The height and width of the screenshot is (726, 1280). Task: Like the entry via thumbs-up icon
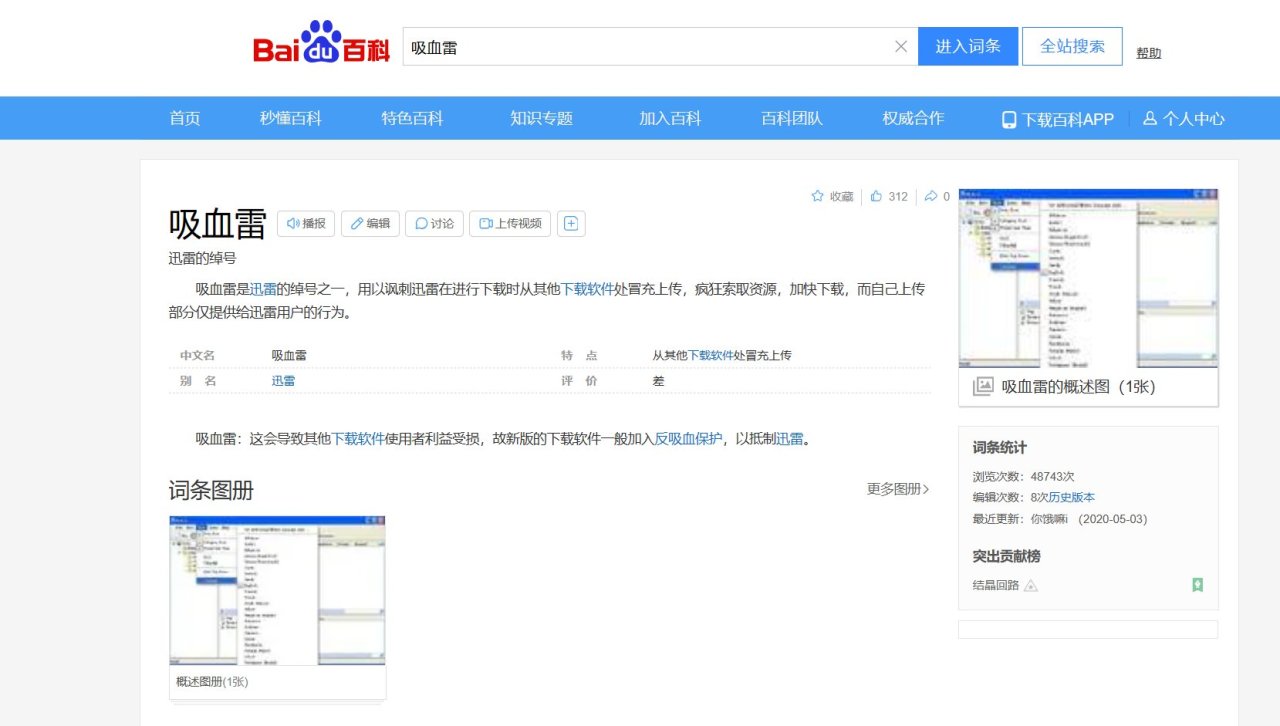[x=876, y=196]
